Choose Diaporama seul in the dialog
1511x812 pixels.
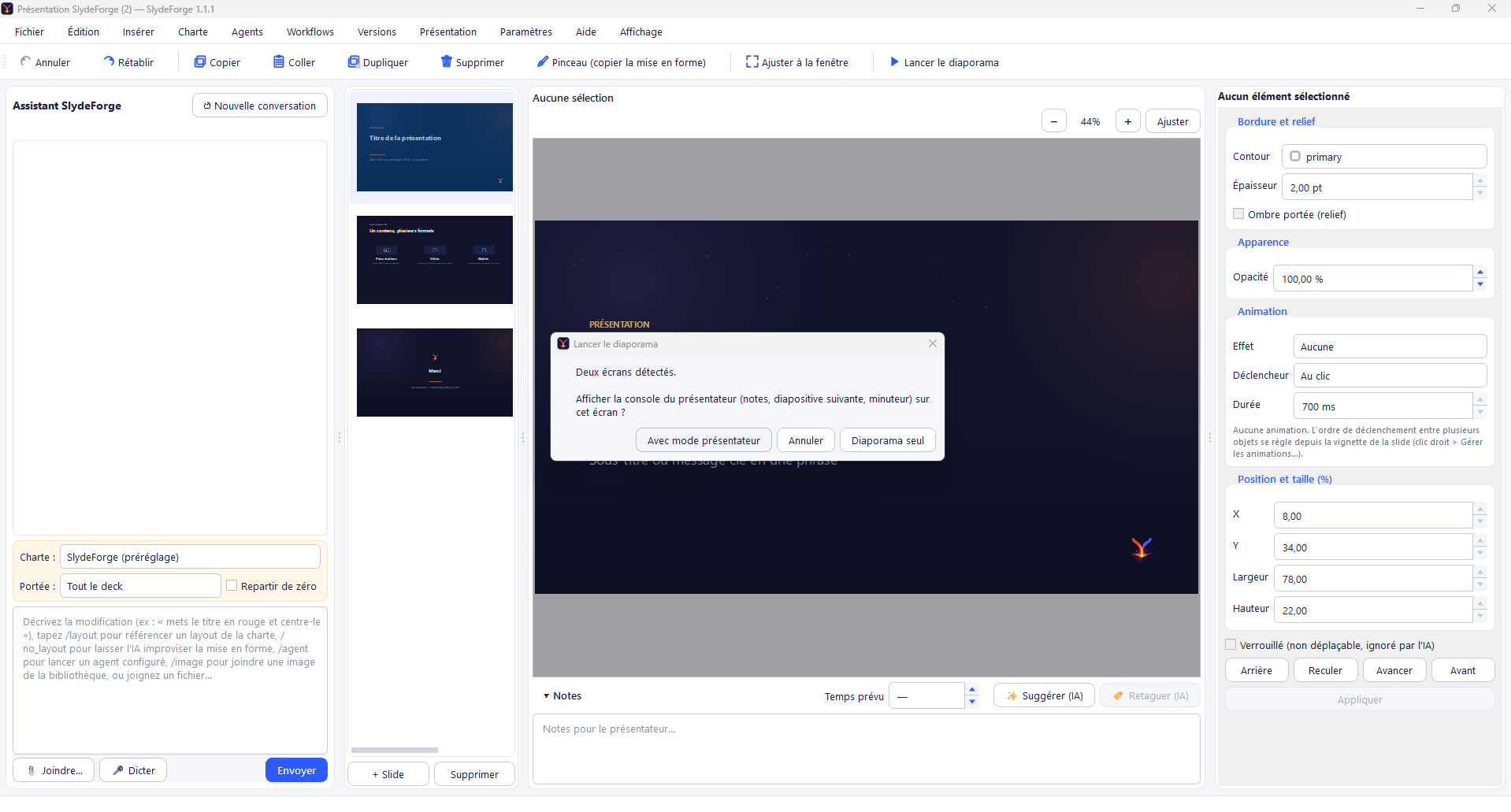[888, 440]
